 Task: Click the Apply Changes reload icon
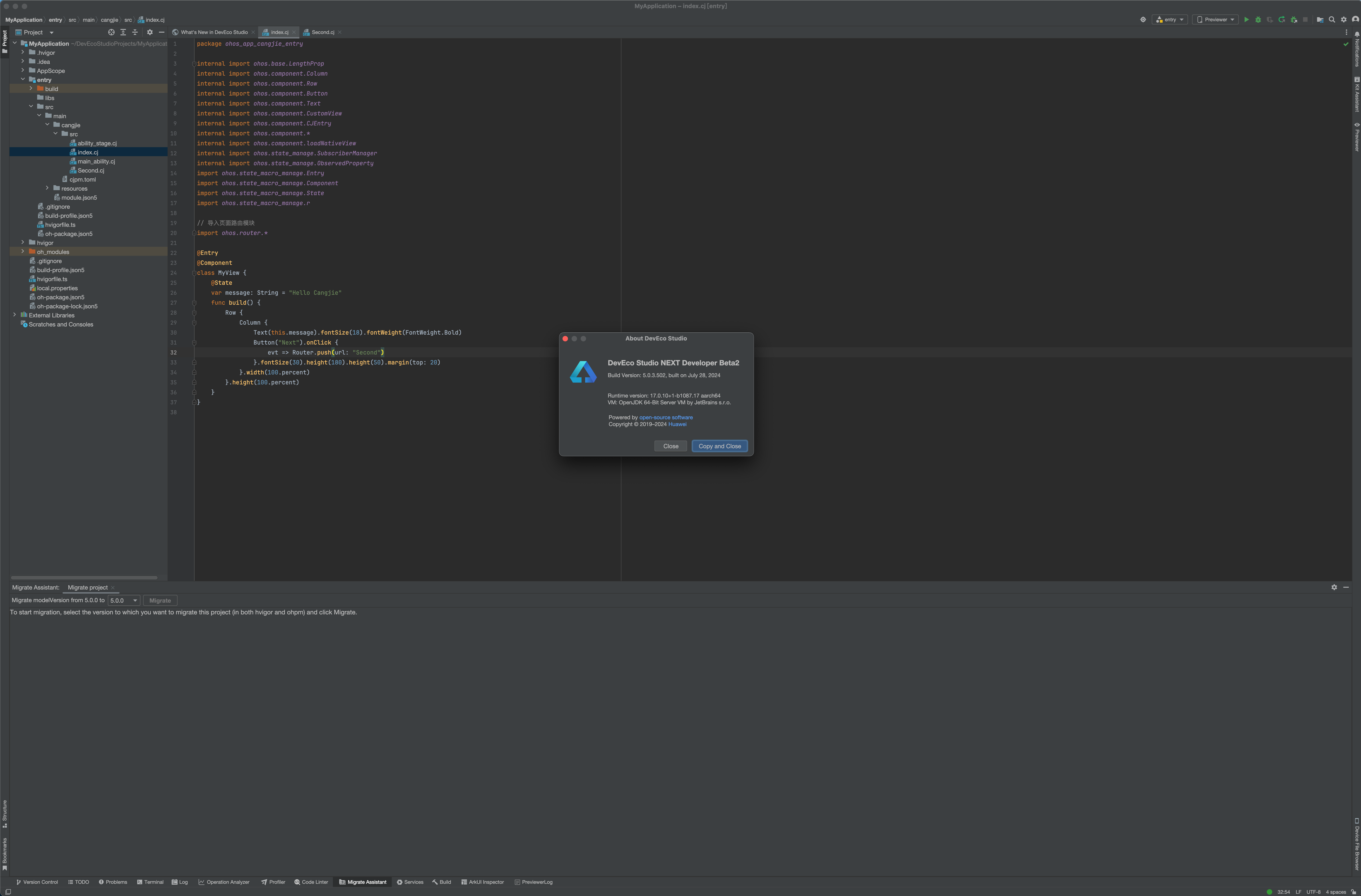(1282, 19)
